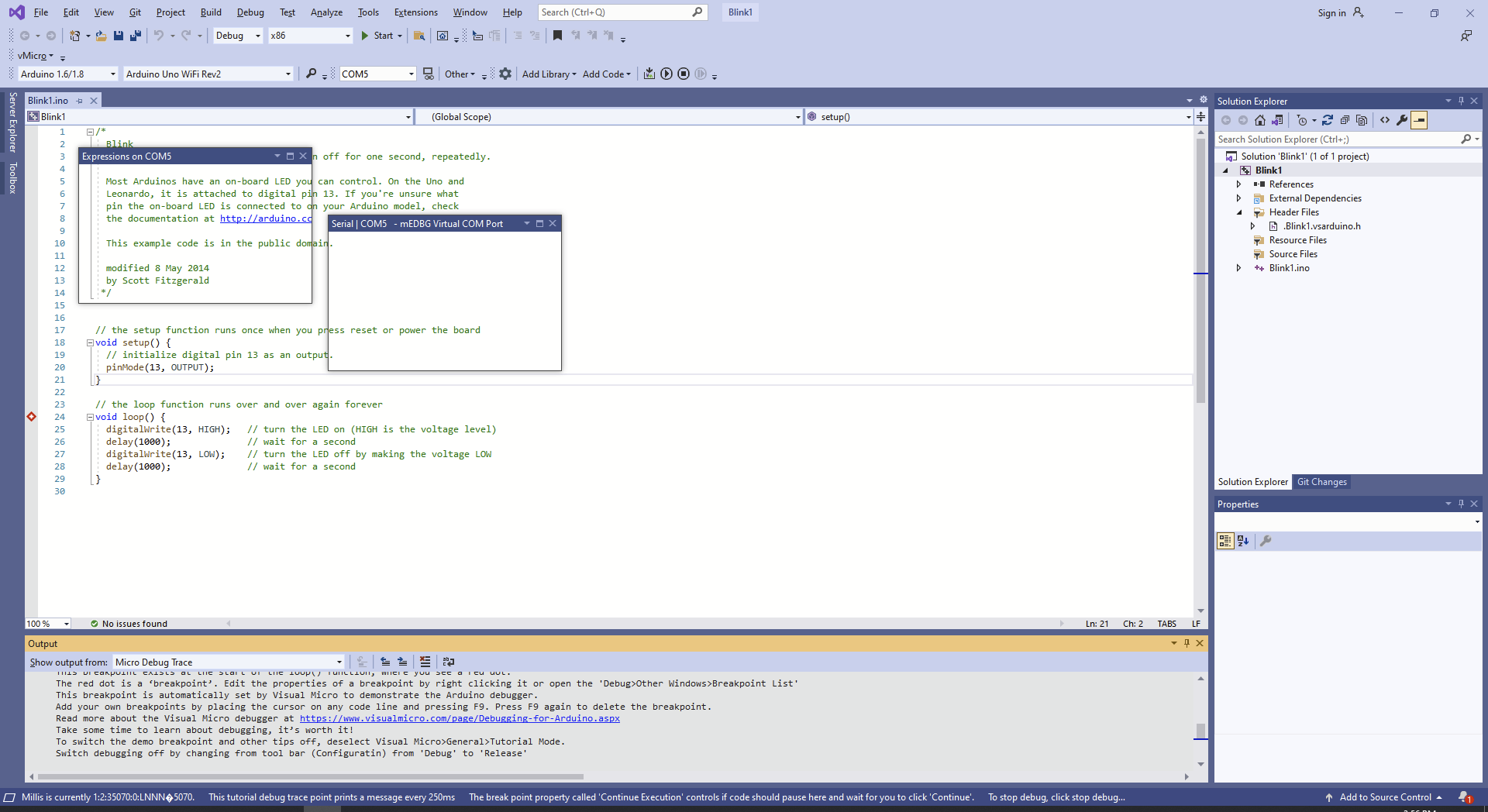Click the editor vertical scrollbar thumb
Screen dimensions: 1488x812
click(1200, 271)
